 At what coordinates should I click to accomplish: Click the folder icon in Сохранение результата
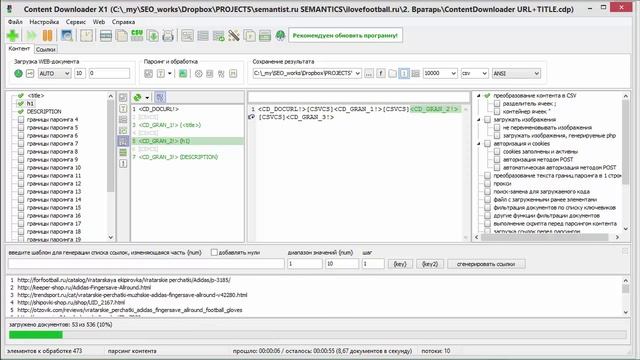(x=392, y=73)
